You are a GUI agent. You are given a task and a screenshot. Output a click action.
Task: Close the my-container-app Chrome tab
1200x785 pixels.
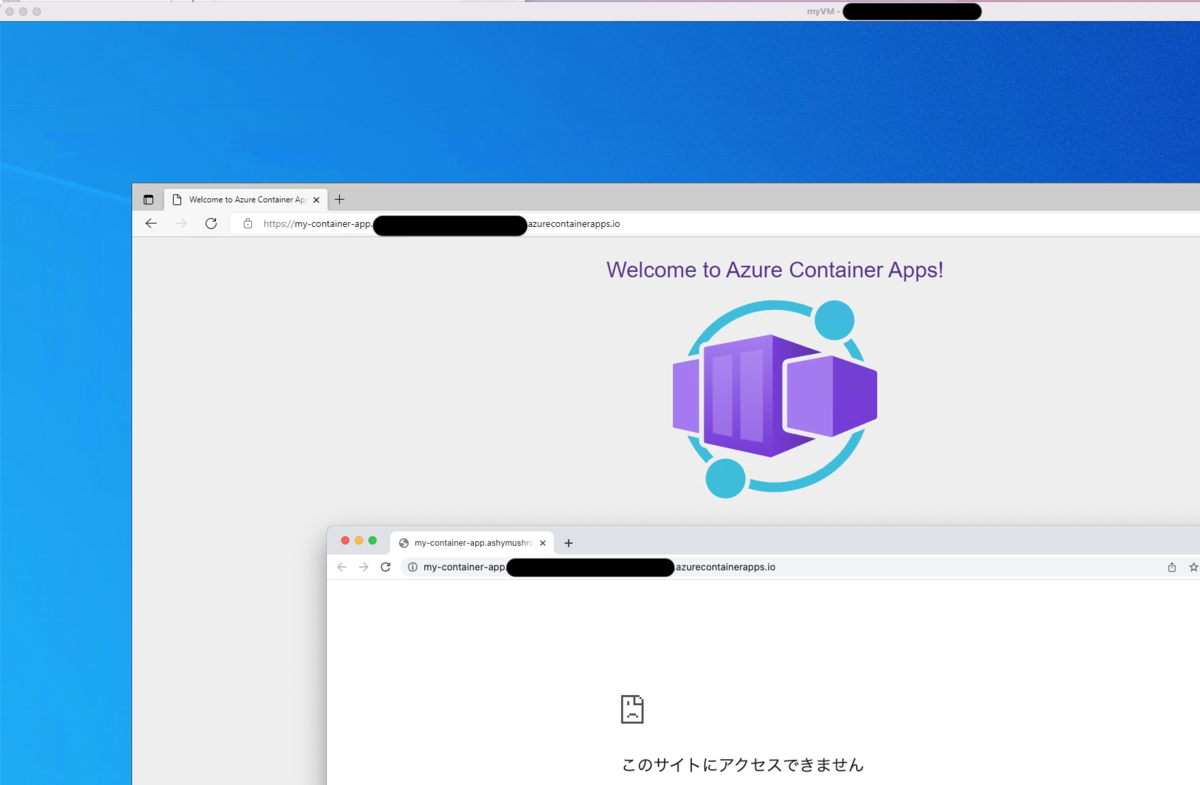pos(543,543)
